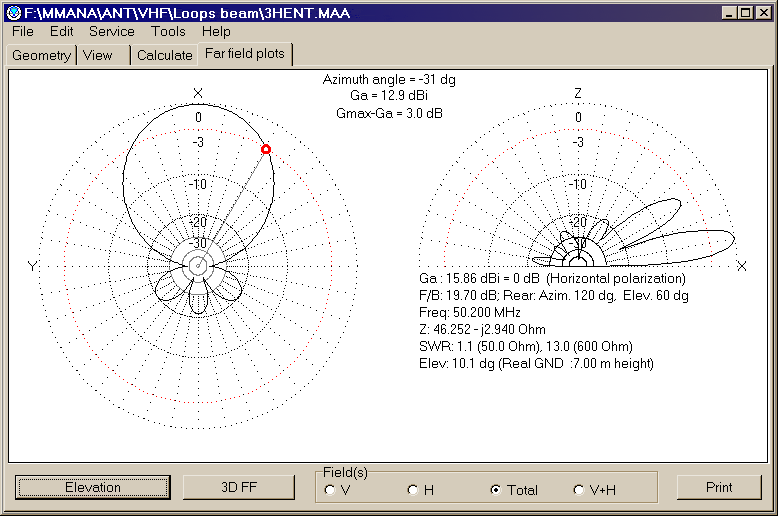This screenshot has width=778, height=516.
Task: Switch to the View tab
Action: pos(103,55)
